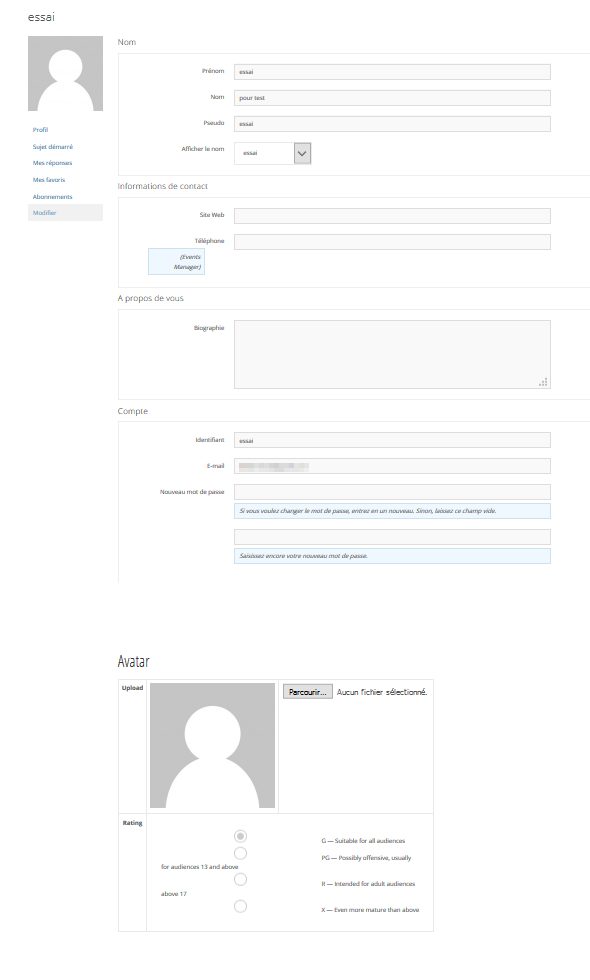Select the R rating radio button
This screenshot has height=980, width=590.
click(x=240, y=880)
